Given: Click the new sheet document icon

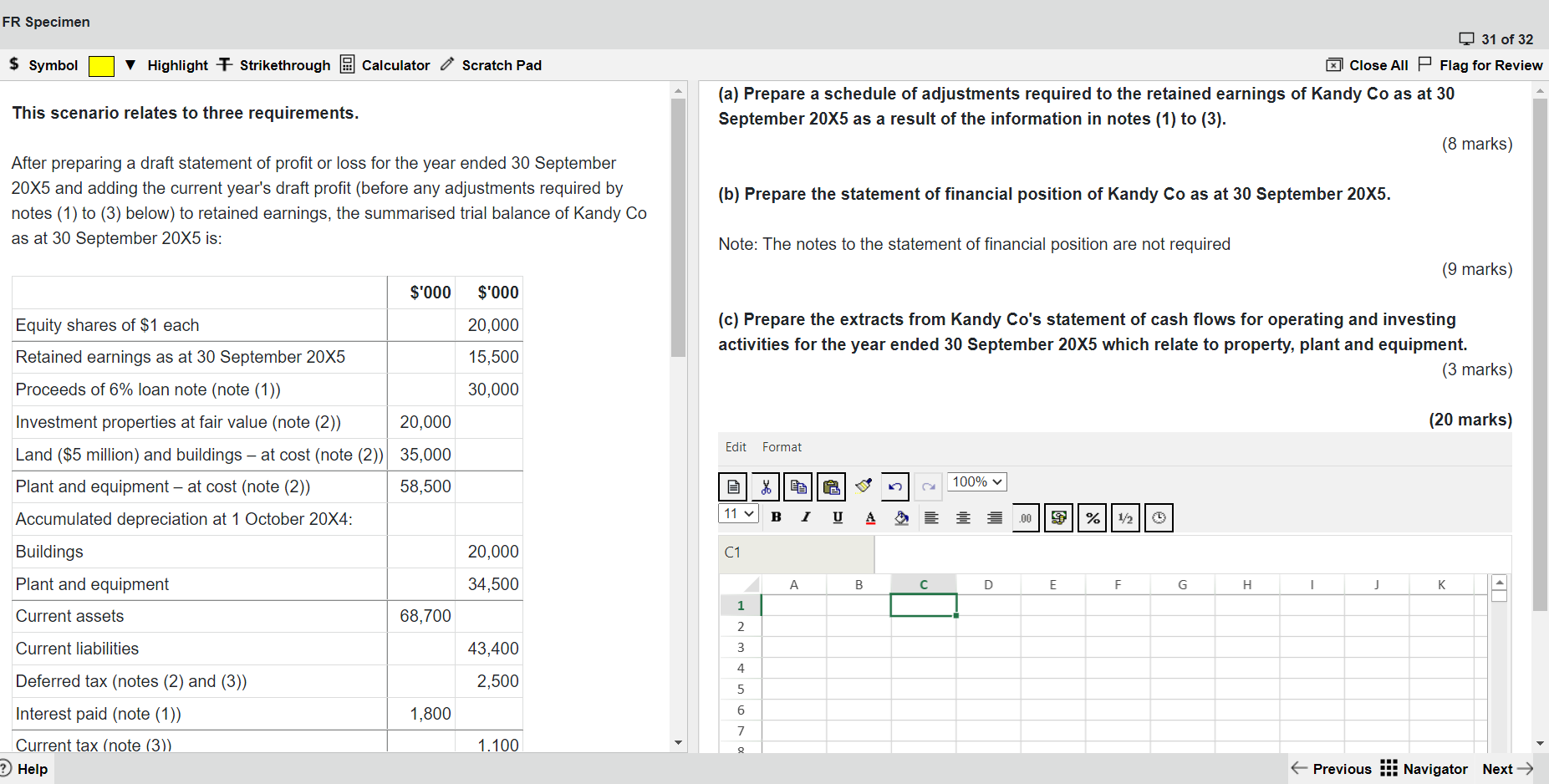Looking at the screenshot, I should (733, 486).
